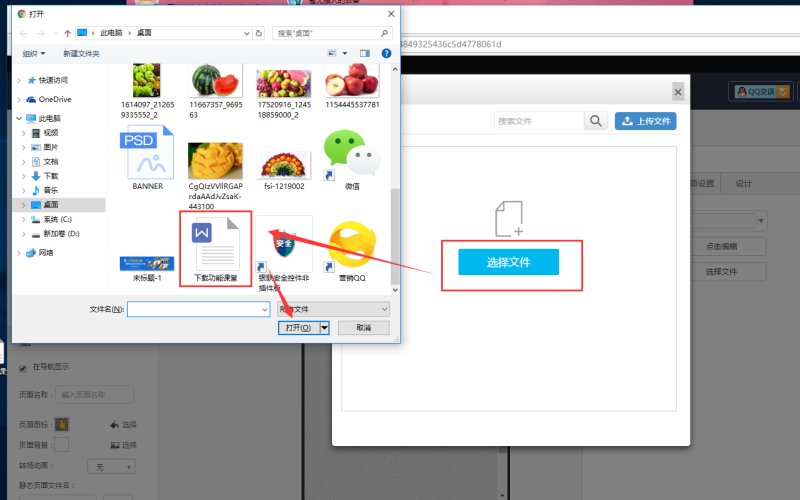The width and height of the screenshot is (800, 500).
Task: Collapse the 此电脑 tree node
Action: click(x=19, y=118)
